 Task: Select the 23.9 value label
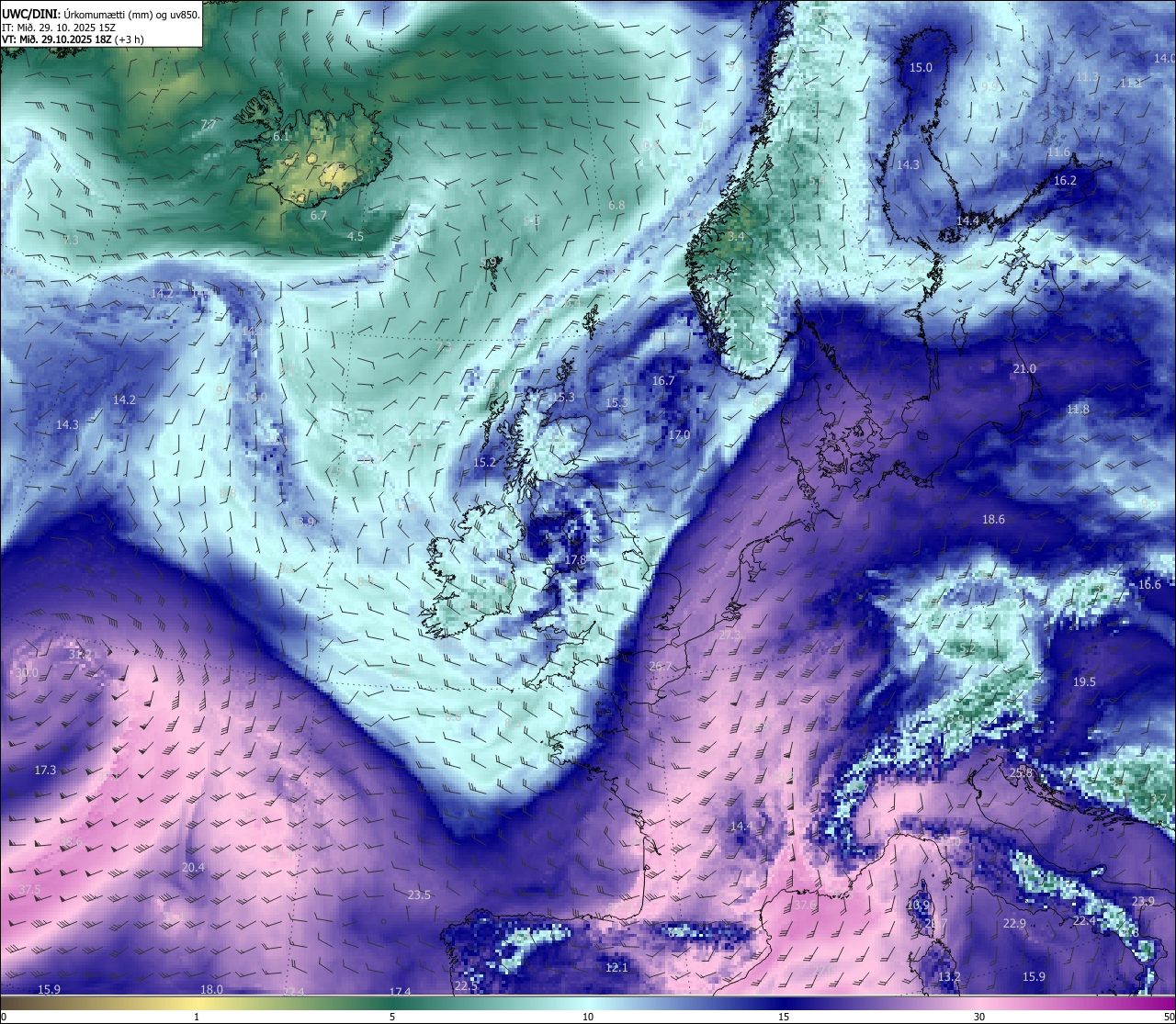click(x=1143, y=901)
